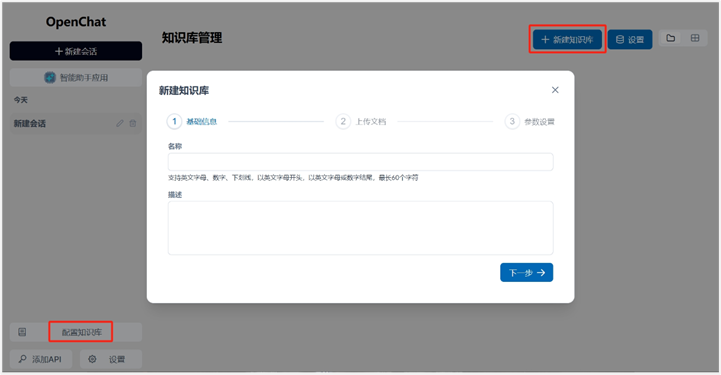Select step 3 参数设置
Viewport: 721px width, 375px height.
[530, 121]
